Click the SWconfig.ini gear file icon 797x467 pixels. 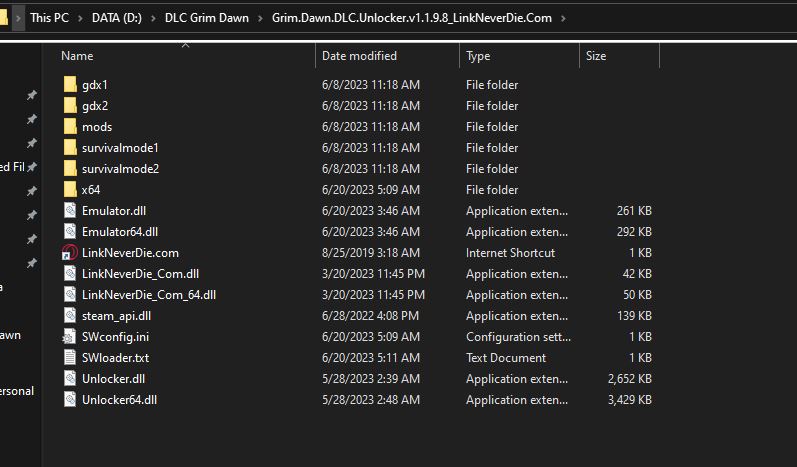tap(70, 336)
